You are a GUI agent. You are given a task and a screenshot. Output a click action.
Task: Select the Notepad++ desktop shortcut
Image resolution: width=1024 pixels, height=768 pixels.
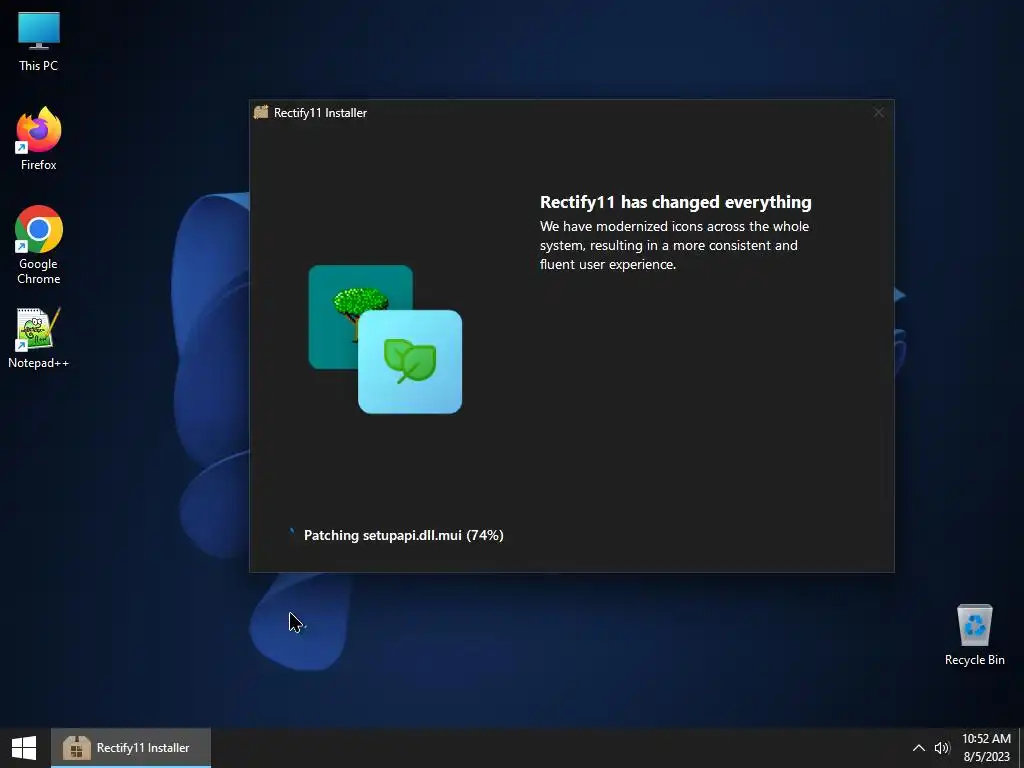click(x=39, y=338)
